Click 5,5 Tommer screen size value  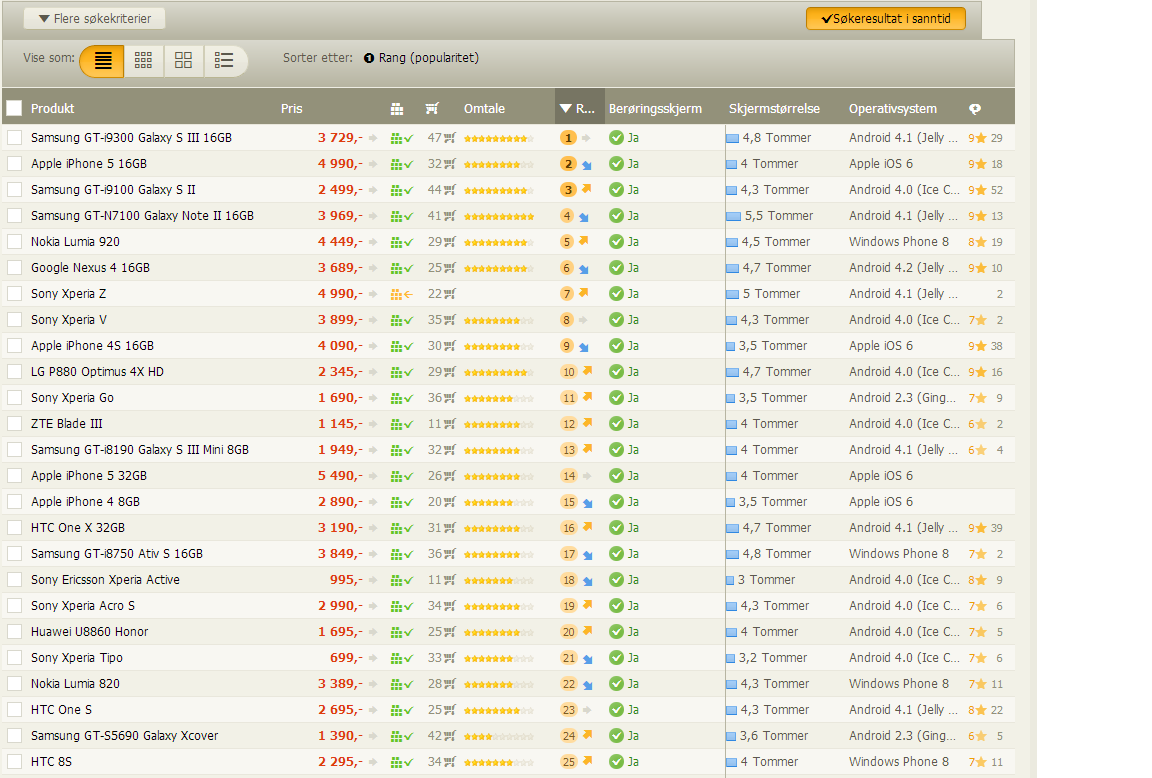click(779, 216)
